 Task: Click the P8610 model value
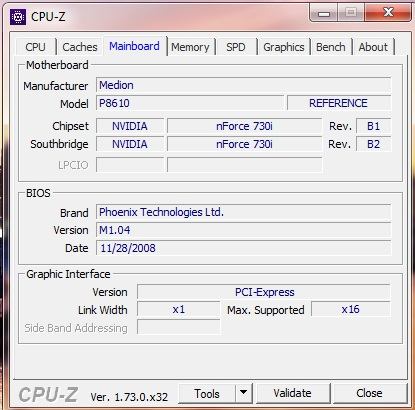[x=190, y=103]
